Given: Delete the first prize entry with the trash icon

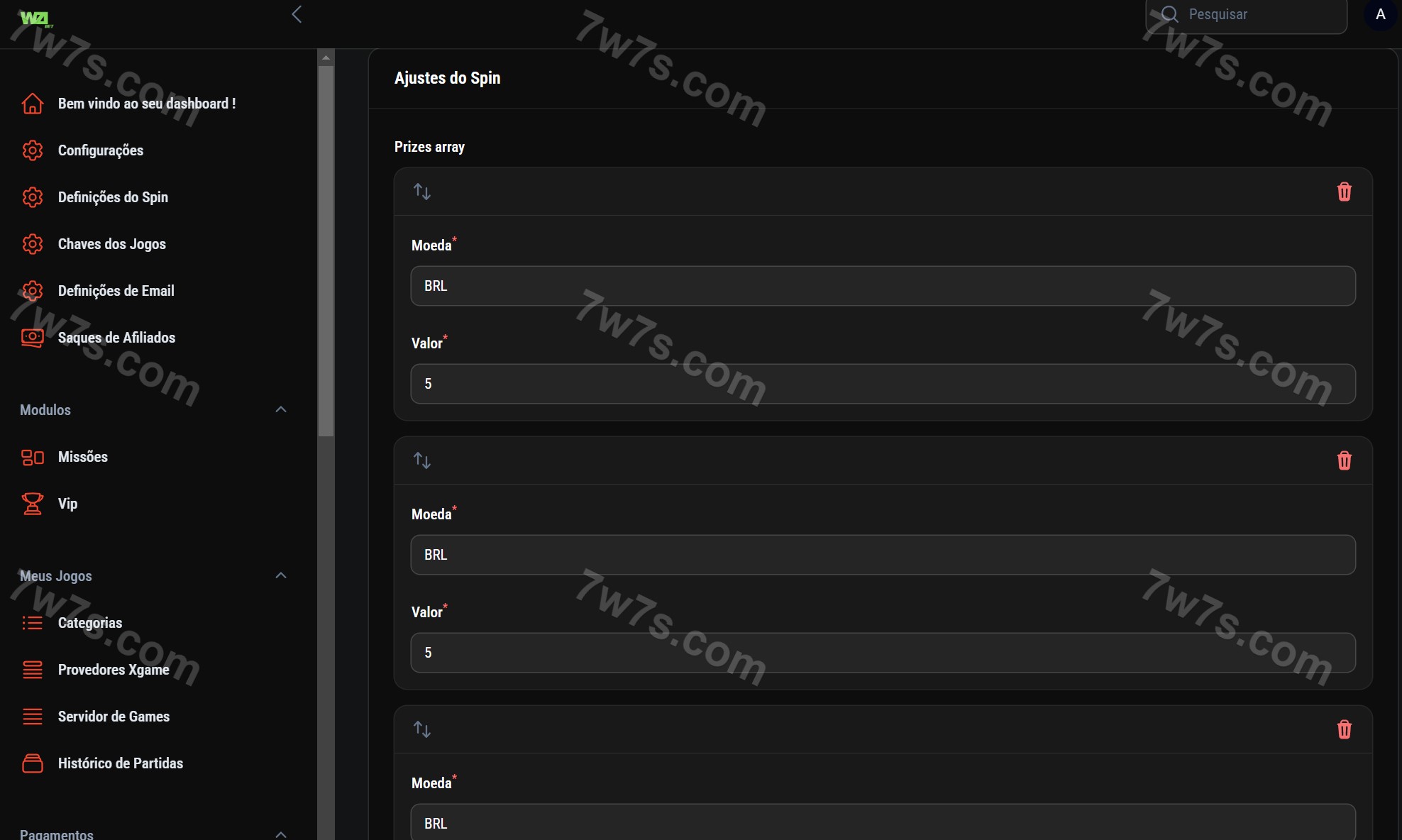Looking at the screenshot, I should pyautogui.click(x=1344, y=192).
